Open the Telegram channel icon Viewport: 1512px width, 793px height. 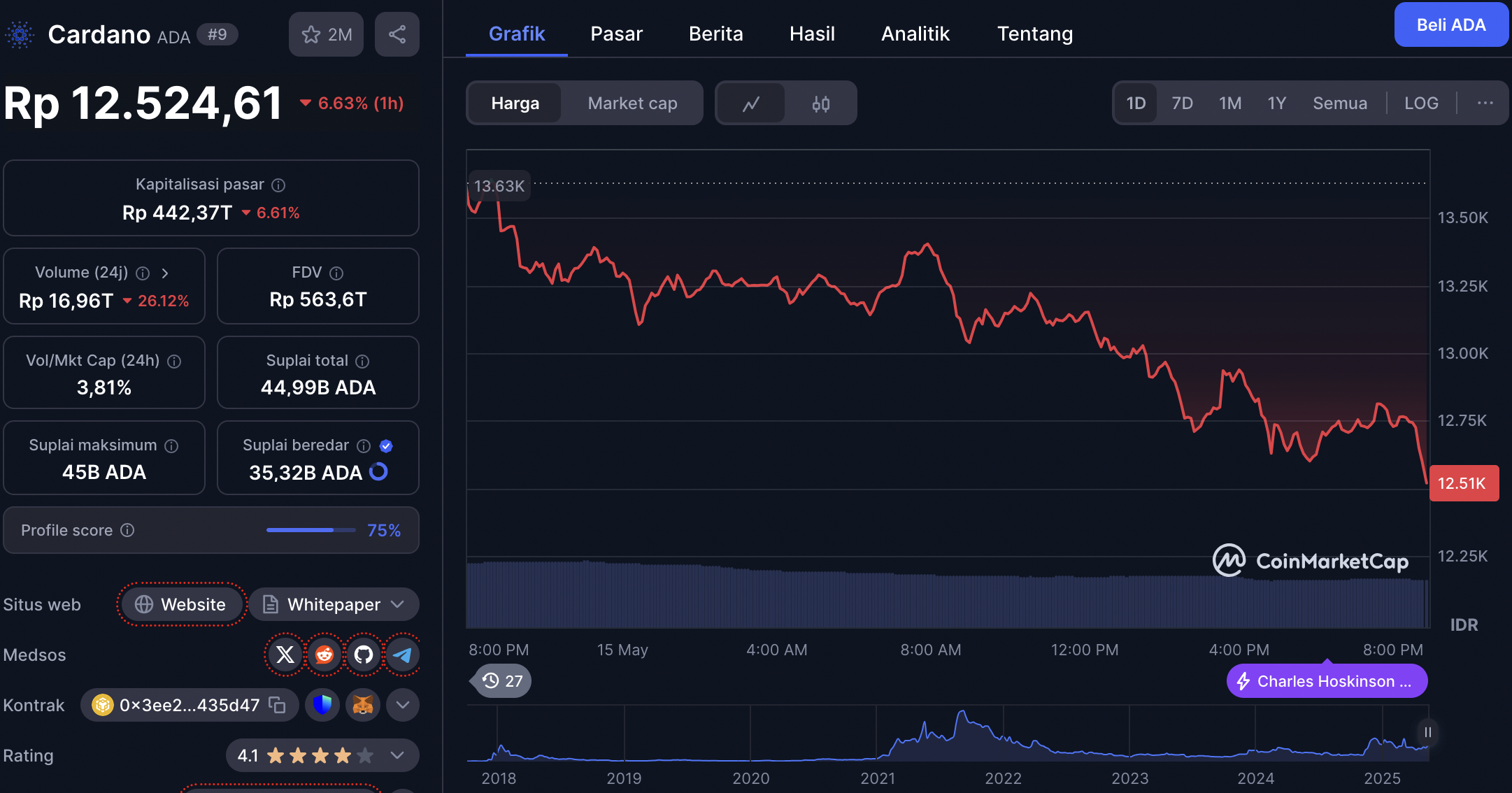click(x=402, y=655)
